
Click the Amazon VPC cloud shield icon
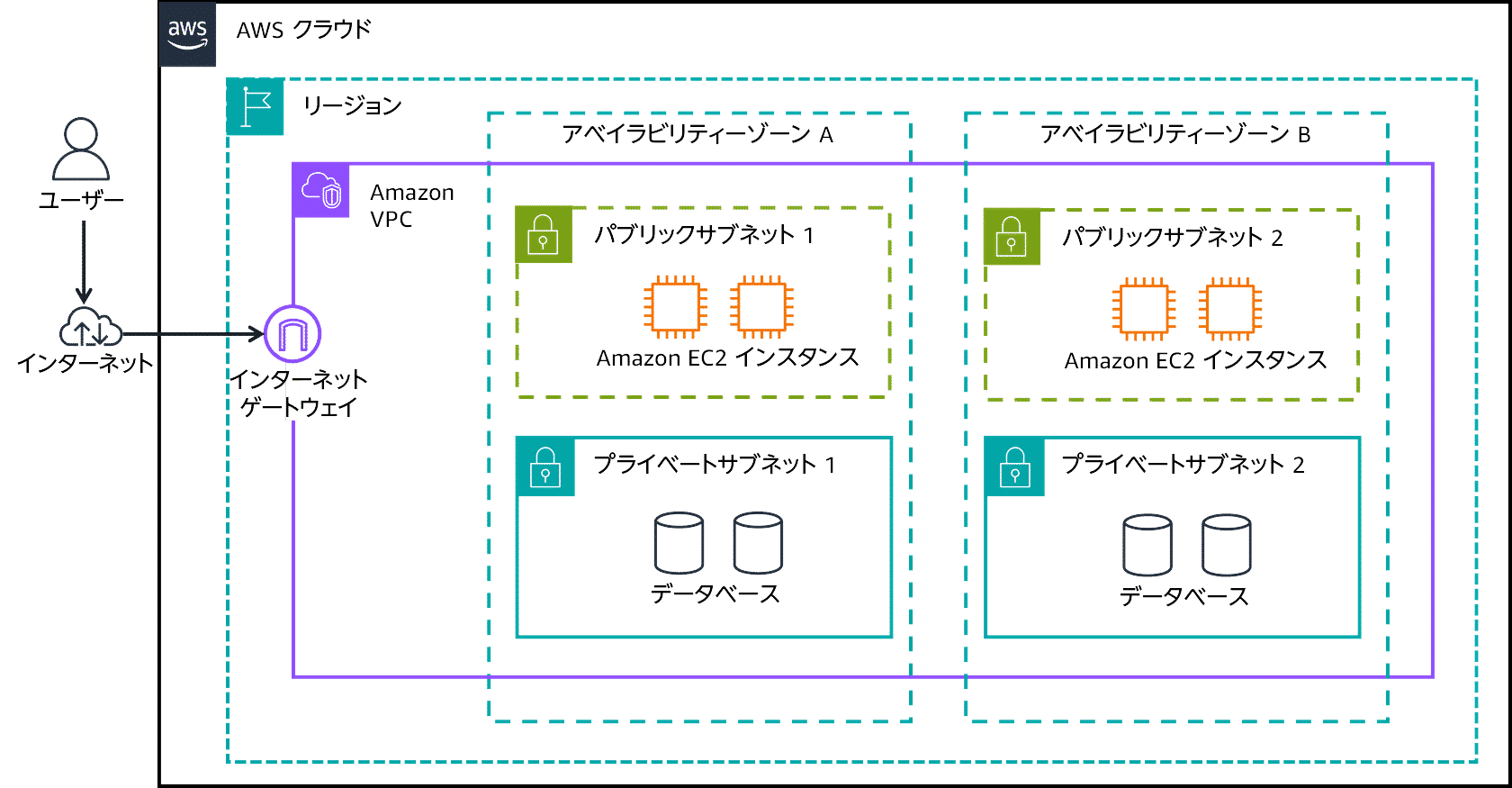pos(321,191)
